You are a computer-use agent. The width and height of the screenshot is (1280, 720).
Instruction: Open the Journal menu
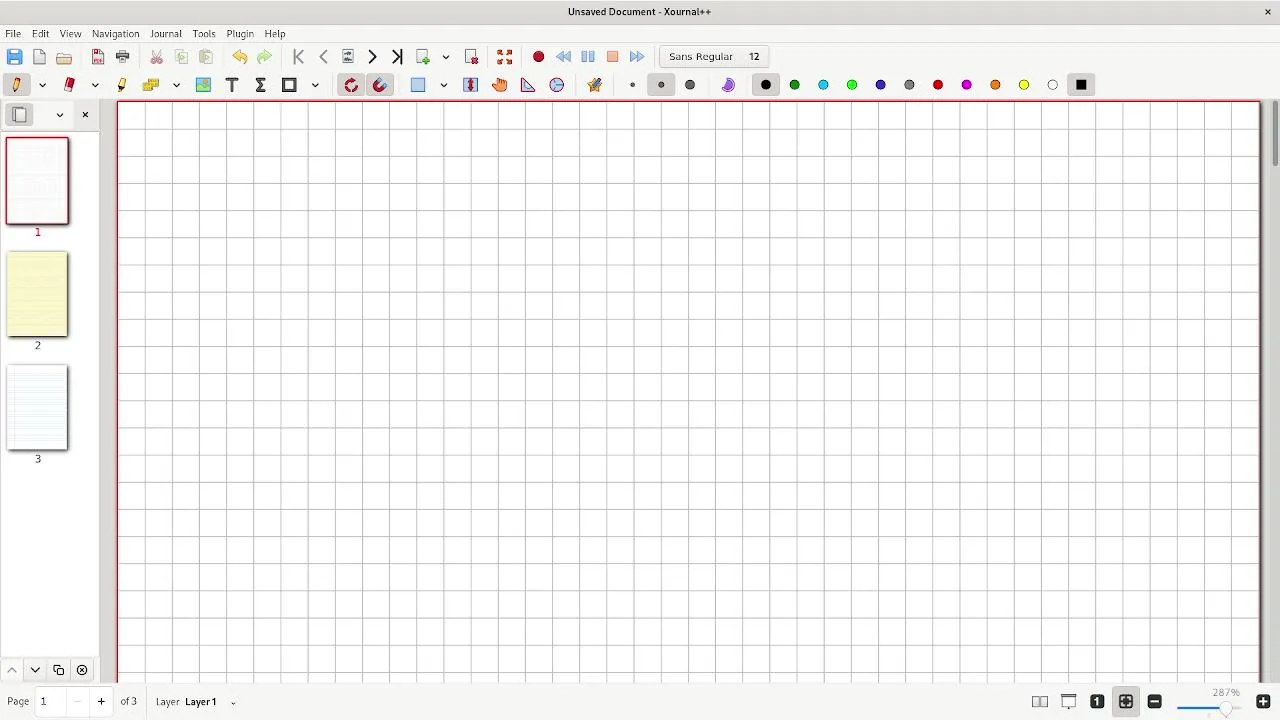click(x=166, y=33)
